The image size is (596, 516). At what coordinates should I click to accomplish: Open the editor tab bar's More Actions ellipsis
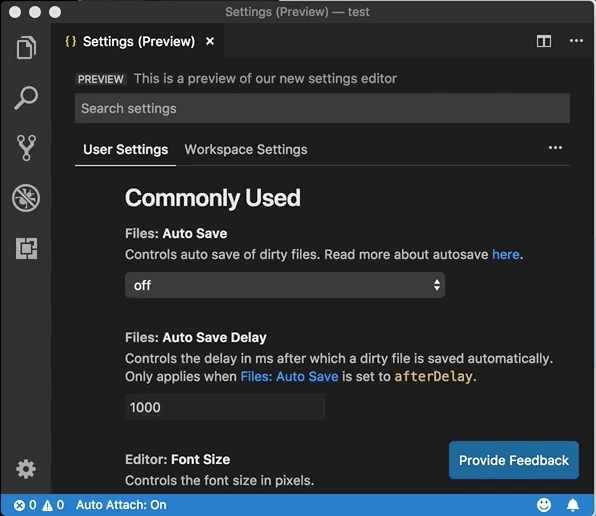coord(576,41)
